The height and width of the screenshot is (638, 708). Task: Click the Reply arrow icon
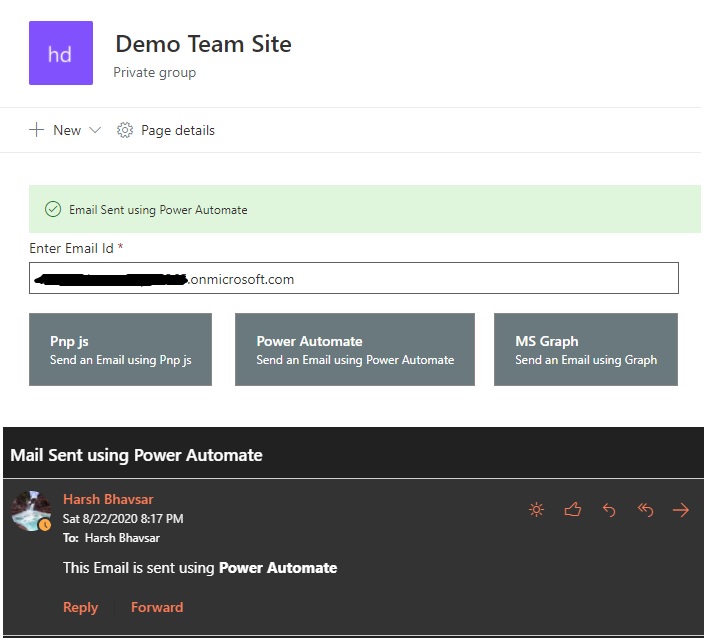point(609,510)
